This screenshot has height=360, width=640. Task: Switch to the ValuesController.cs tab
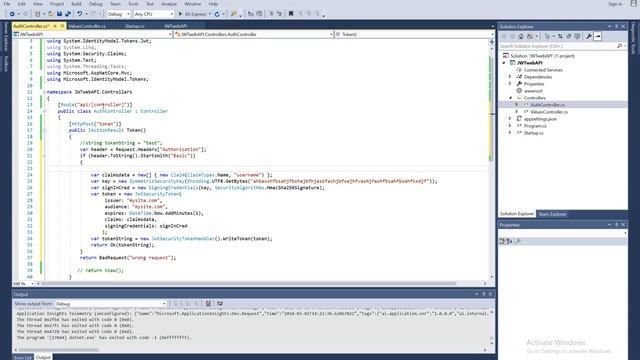point(87,26)
